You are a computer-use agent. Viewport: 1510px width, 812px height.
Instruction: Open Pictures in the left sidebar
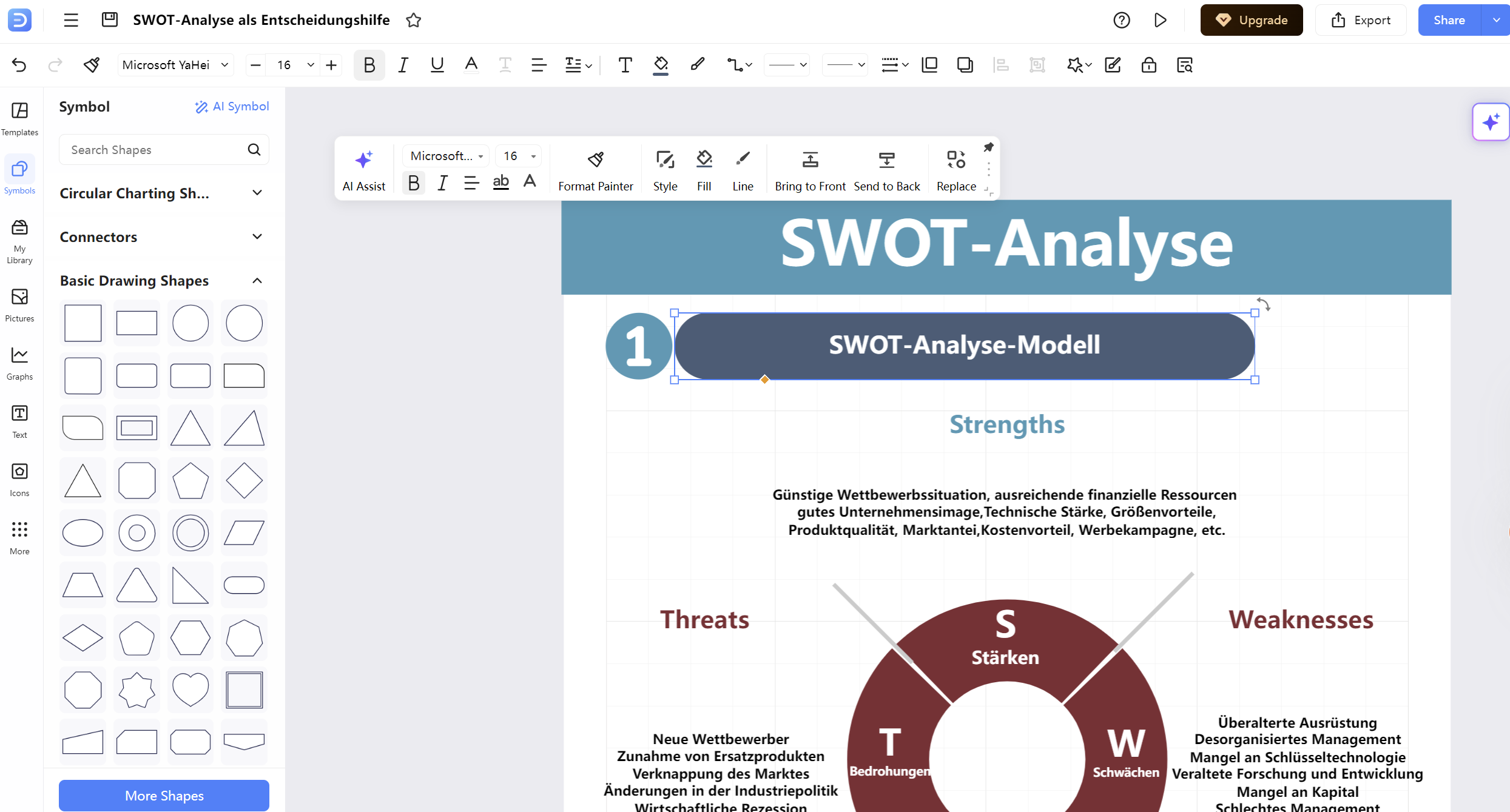pos(19,305)
